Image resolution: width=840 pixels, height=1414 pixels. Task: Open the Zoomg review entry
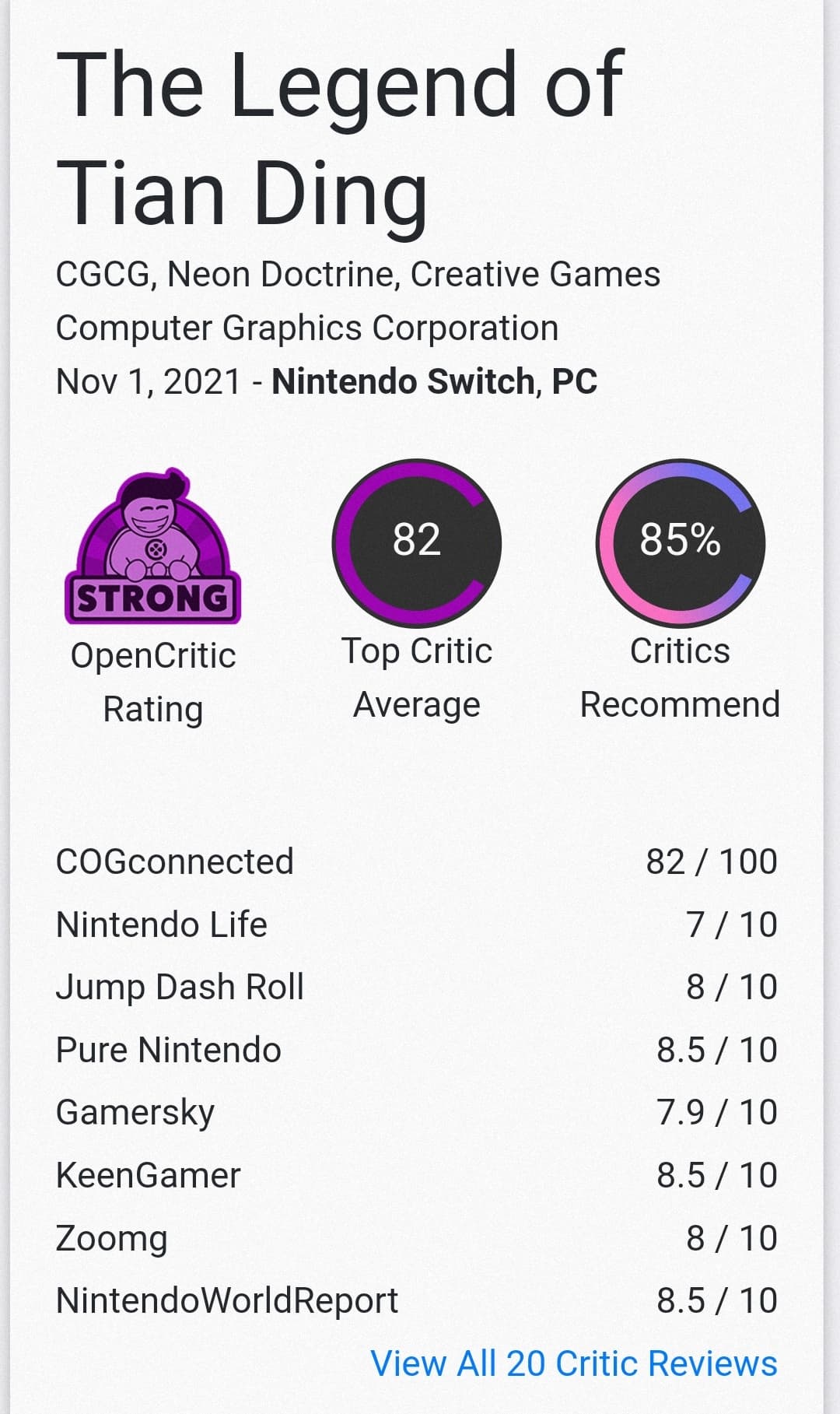click(x=112, y=1238)
